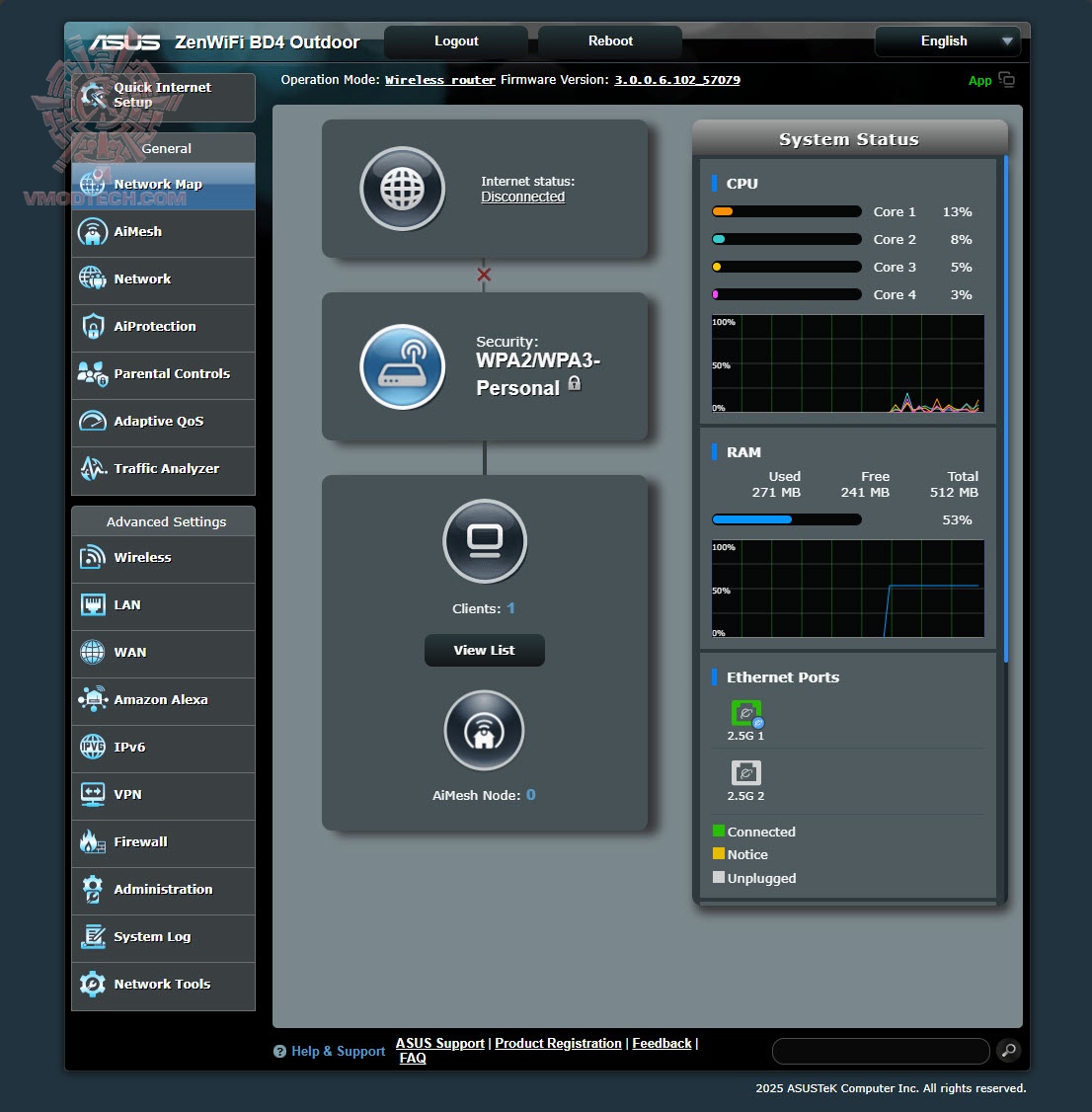Click the Internet globe icon in map
Viewport: 1092px width, 1112px height.
click(x=403, y=189)
